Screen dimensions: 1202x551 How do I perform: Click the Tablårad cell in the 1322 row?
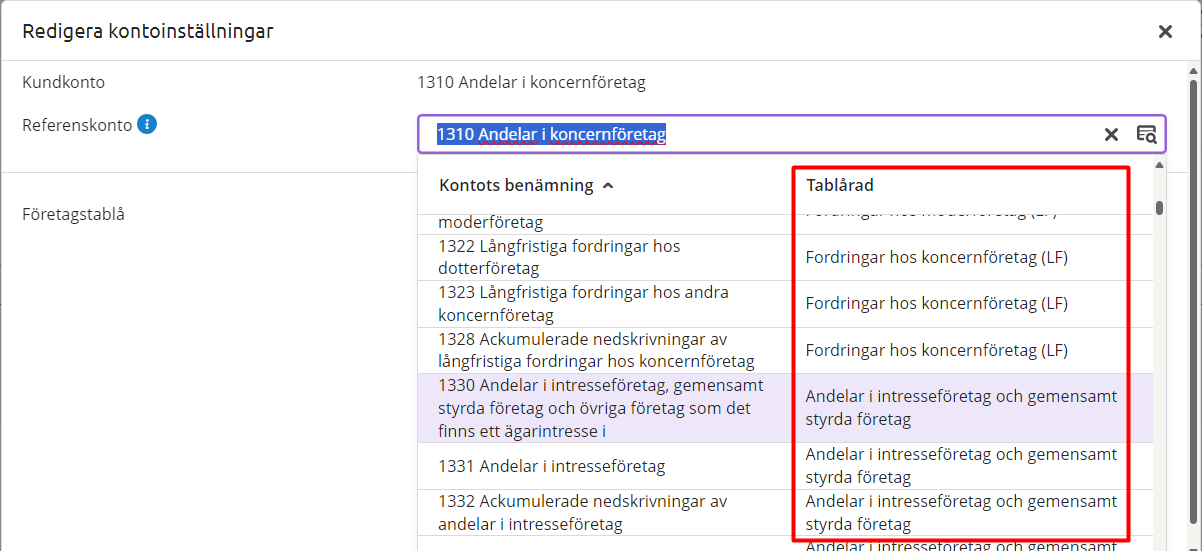point(936,257)
